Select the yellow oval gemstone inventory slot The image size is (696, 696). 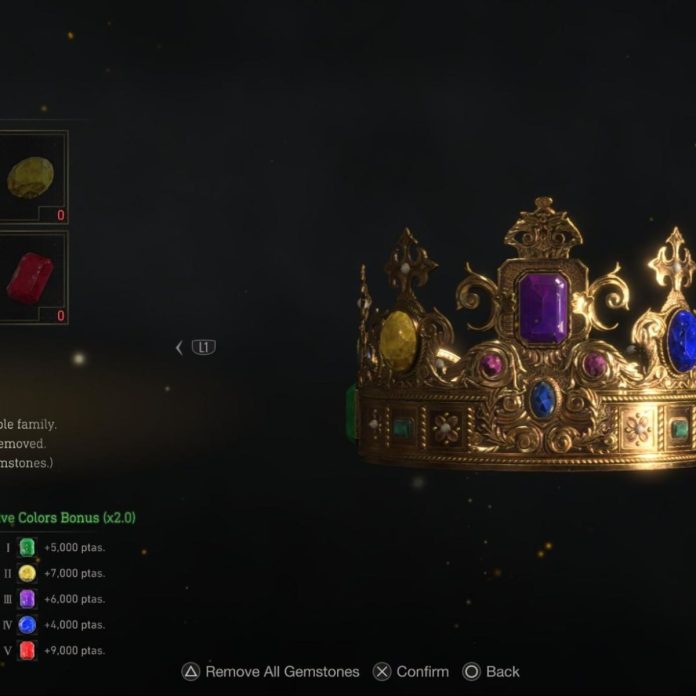32,177
